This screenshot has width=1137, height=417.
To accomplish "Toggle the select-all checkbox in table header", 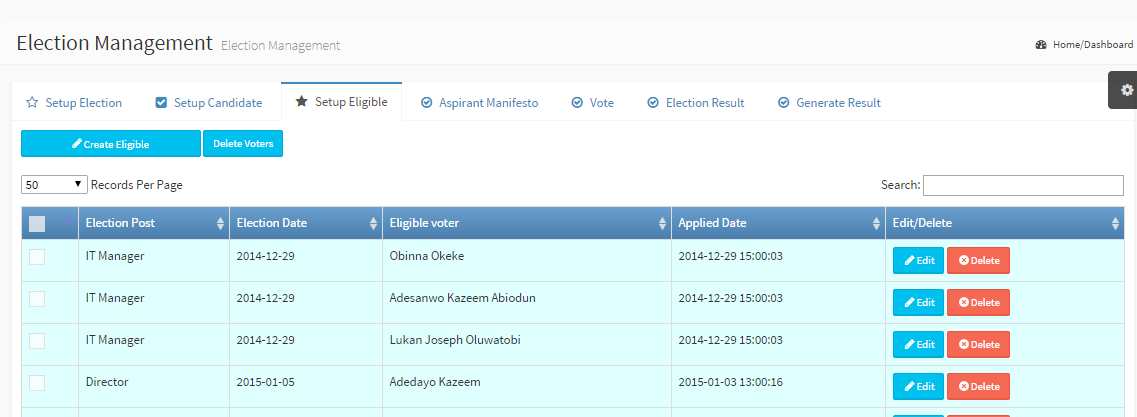I will click(x=37, y=224).
